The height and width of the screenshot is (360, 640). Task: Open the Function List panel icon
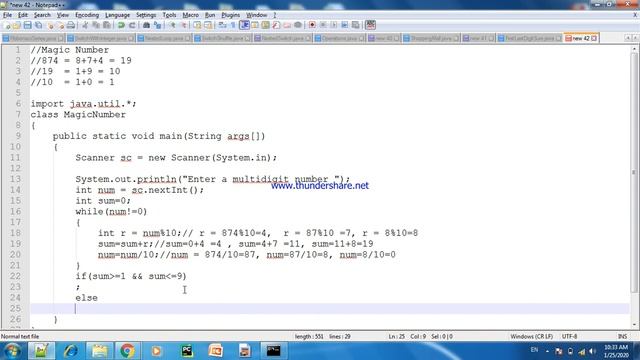[276, 25]
